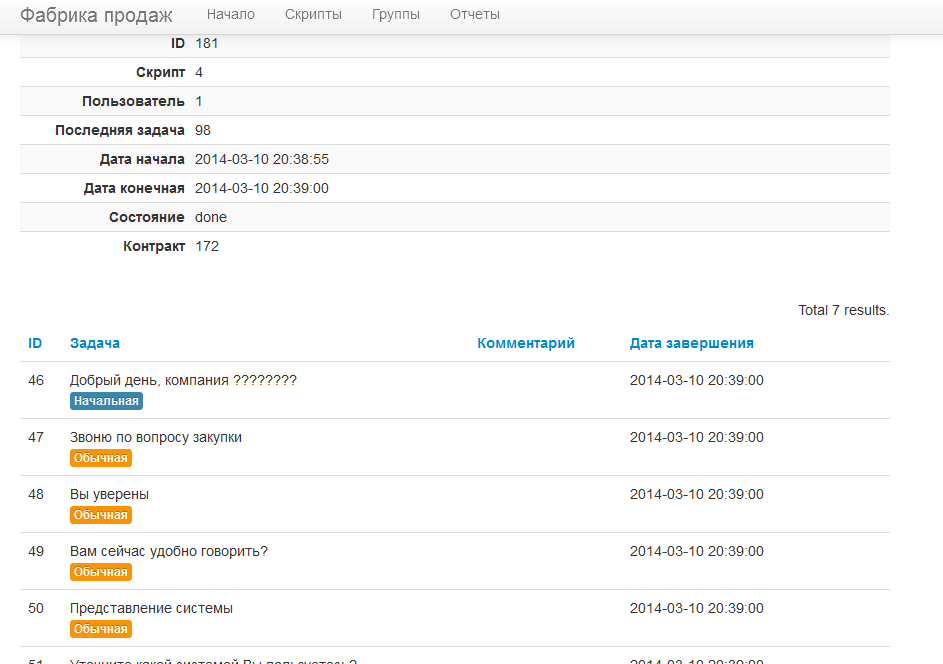Click completion date in row 49
943x664 pixels.
tap(696, 552)
